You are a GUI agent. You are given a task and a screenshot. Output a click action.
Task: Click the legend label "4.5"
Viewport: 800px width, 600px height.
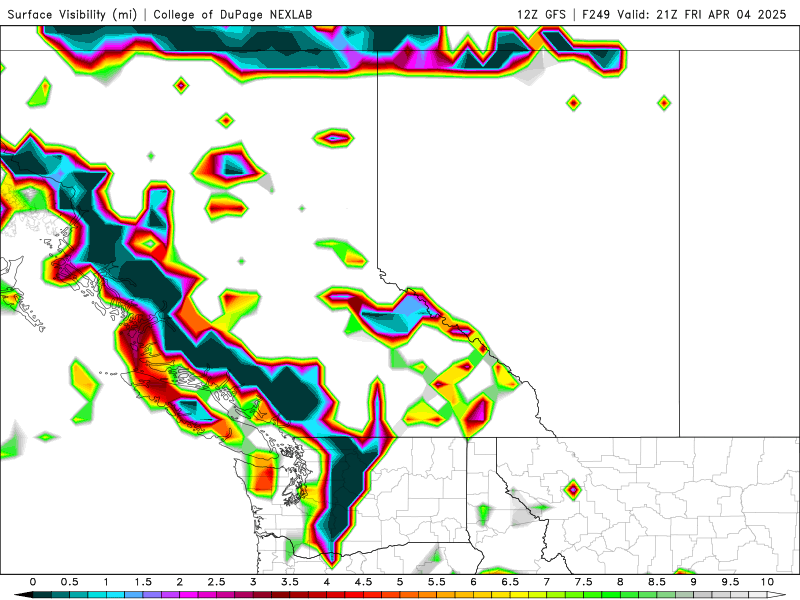click(363, 582)
